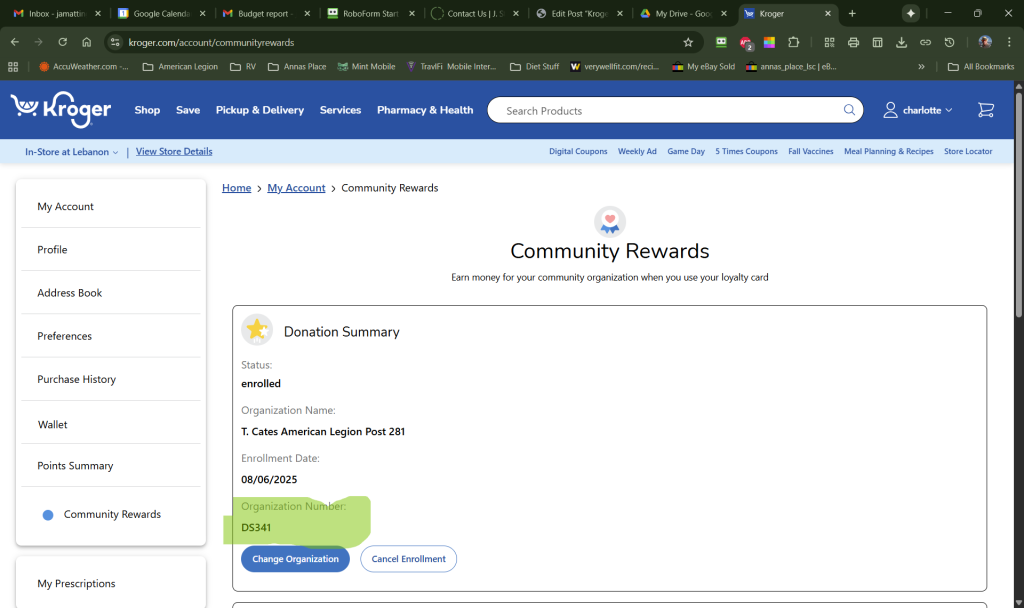
Task: Open the RoboForm extension icon
Action: pos(721,43)
